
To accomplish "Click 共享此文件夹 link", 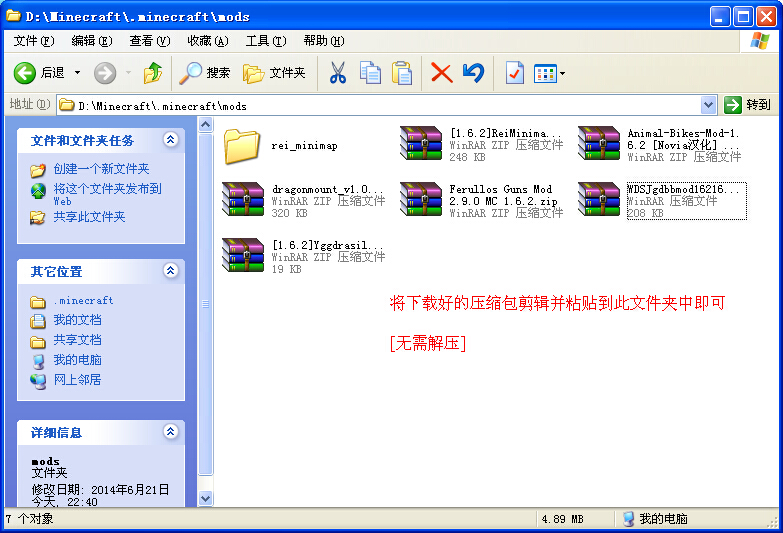I will coord(89,217).
